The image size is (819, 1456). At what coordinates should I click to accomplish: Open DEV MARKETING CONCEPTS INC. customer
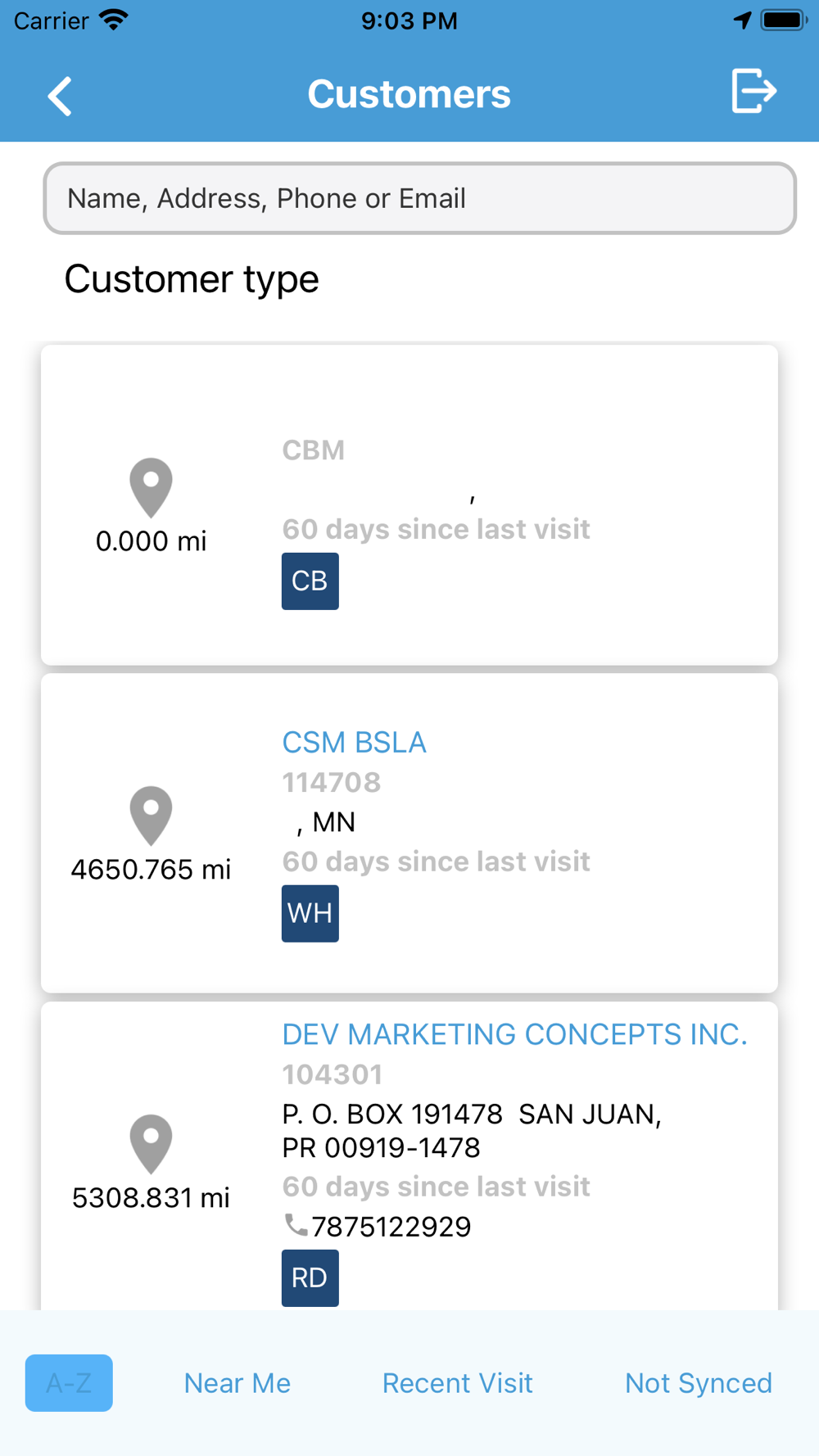click(x=514, y=1034)
